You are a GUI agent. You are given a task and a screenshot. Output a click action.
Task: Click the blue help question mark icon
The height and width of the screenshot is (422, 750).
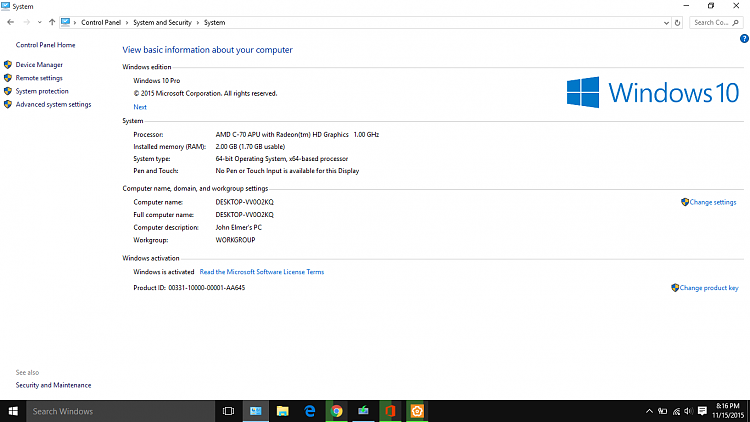[744, 39]
